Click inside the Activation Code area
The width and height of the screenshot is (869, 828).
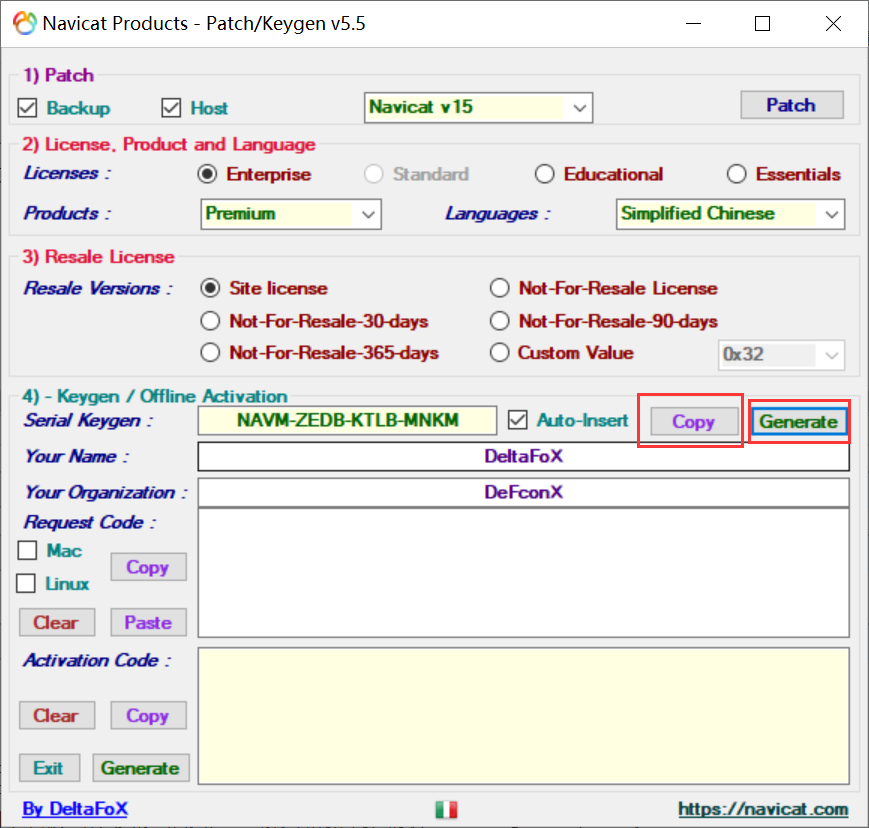tap(523, 716)
